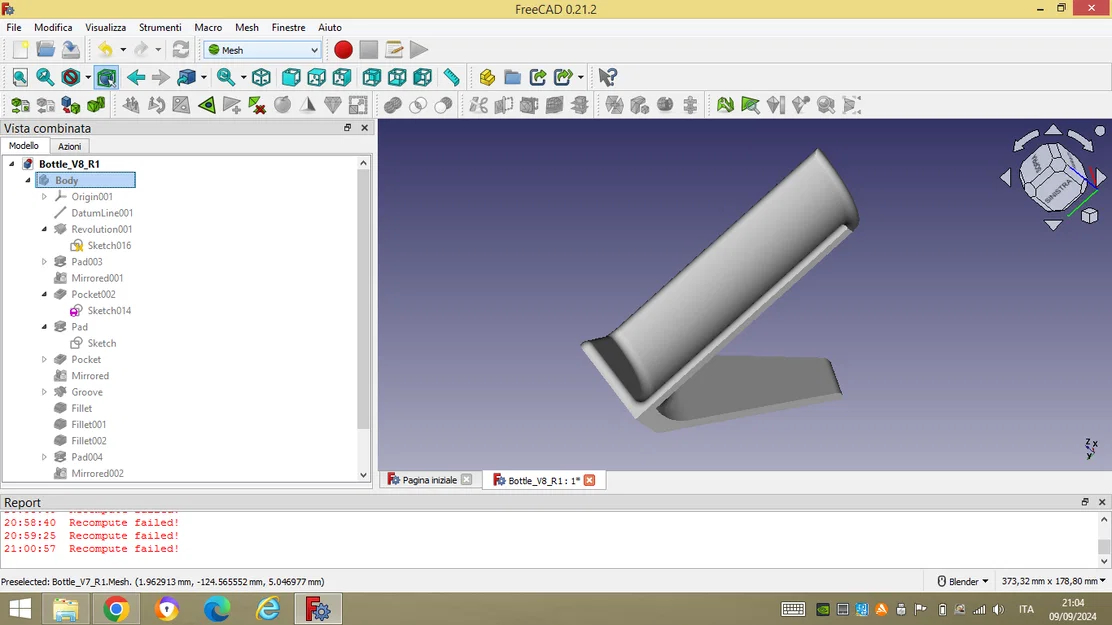Open the undo history dropdown arrow
1112x625 pixels.
tap(123, 50)
